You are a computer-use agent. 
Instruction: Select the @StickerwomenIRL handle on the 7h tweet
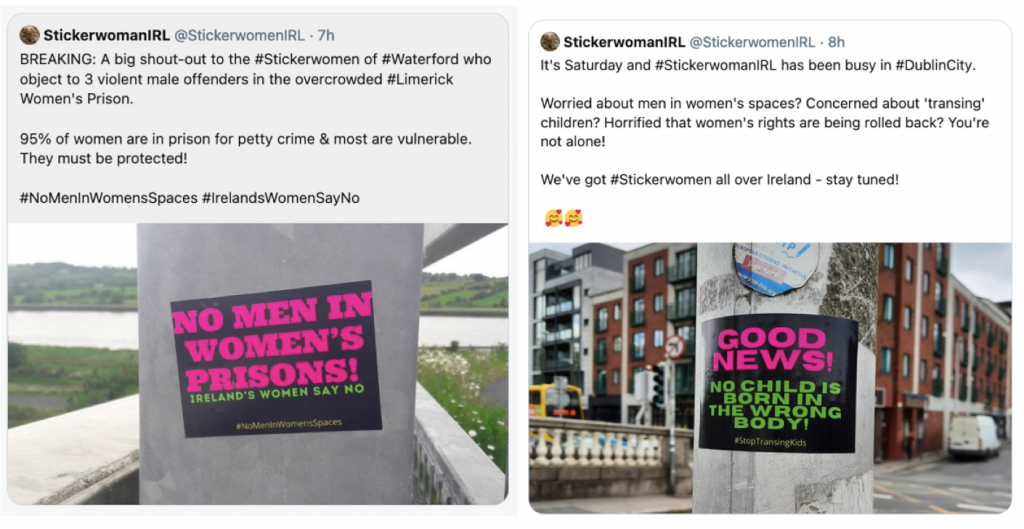[x=240, y=35]
